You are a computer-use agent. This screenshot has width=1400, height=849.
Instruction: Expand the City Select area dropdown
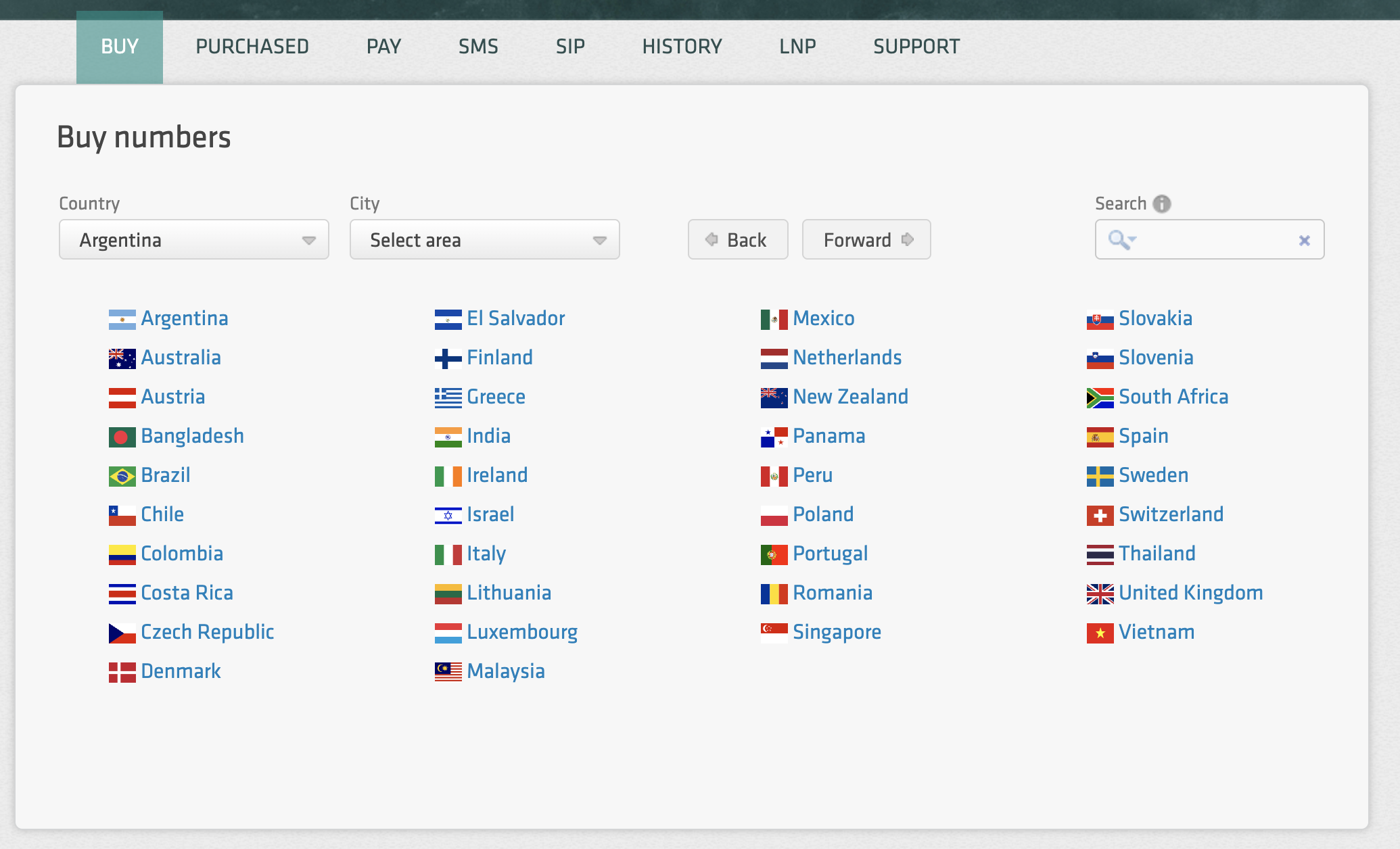click(x=484, y=240)
